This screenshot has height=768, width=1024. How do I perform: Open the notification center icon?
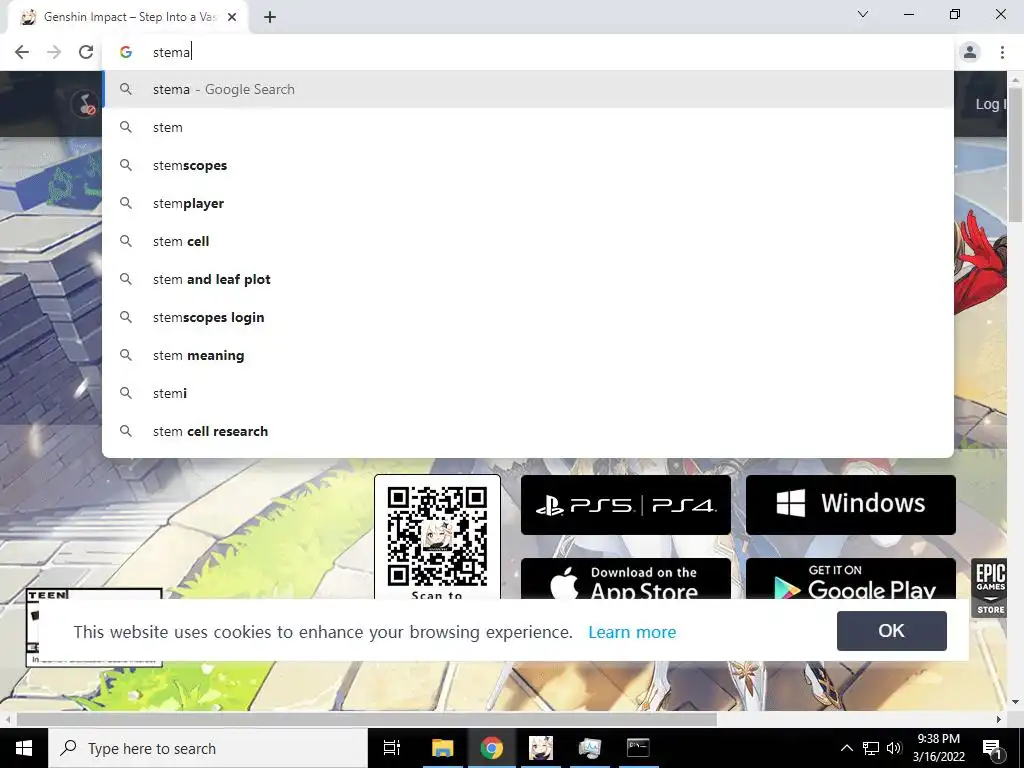pos(992,748)
